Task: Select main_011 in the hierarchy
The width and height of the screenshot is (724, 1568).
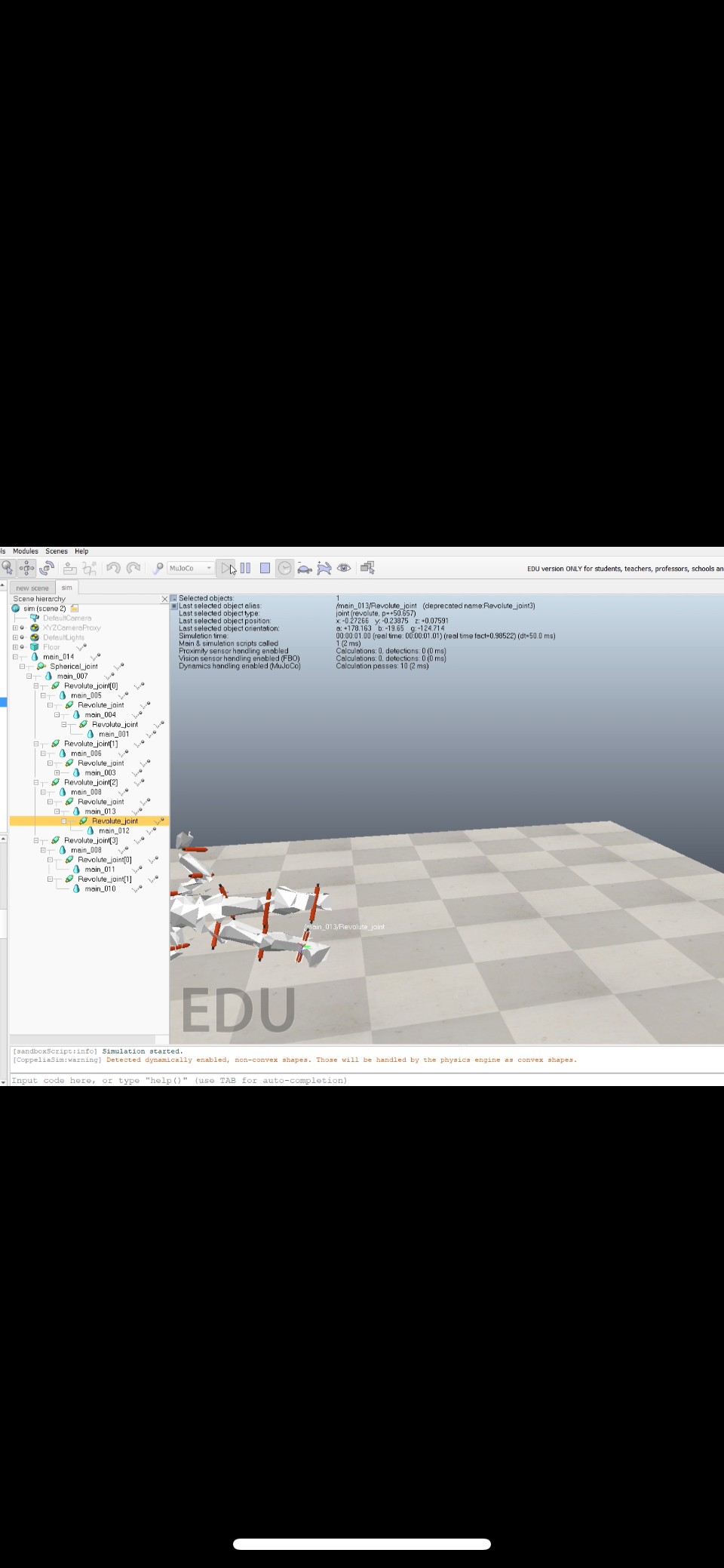Action: [100, 870]
